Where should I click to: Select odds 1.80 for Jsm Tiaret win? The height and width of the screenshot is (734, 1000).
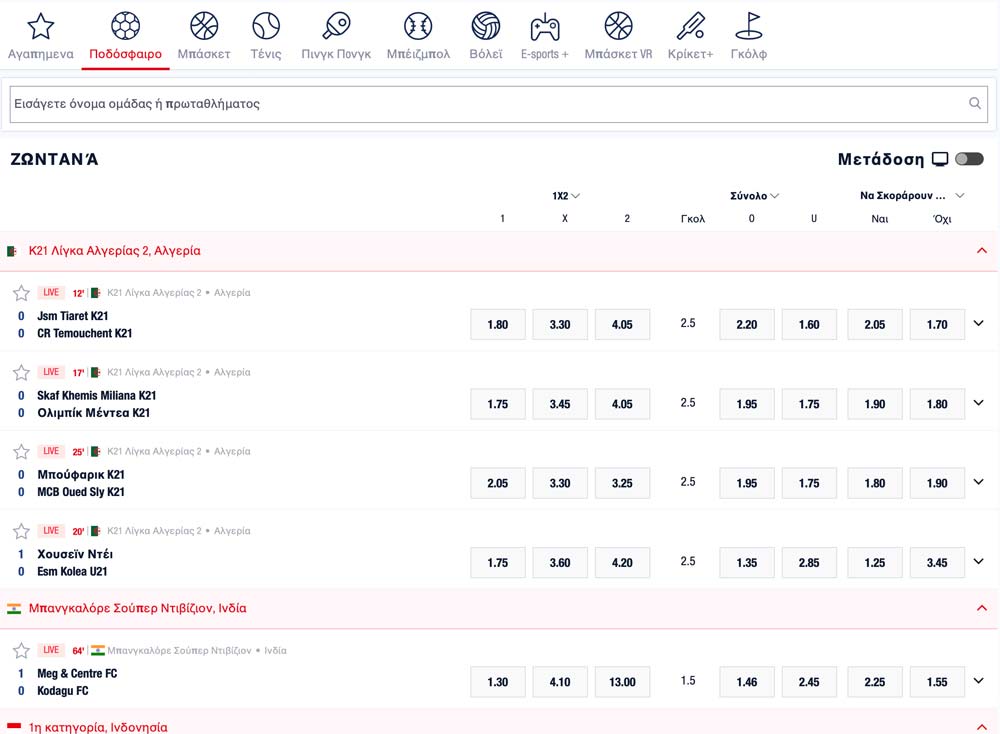pyautogui.click(x=497, y=324)
